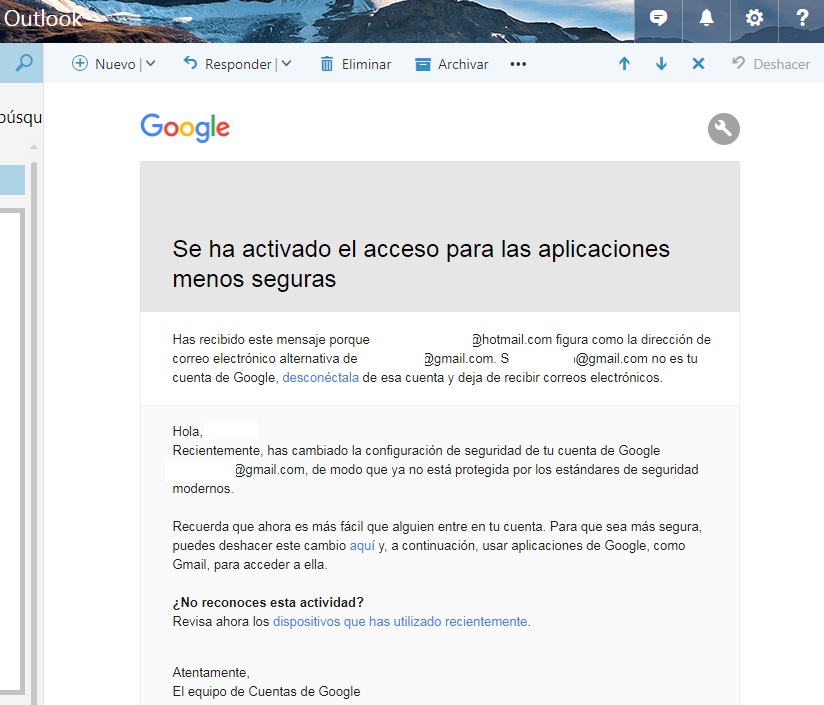
Task: Open the more actions ellipsis menu
Action: (518, 64)
